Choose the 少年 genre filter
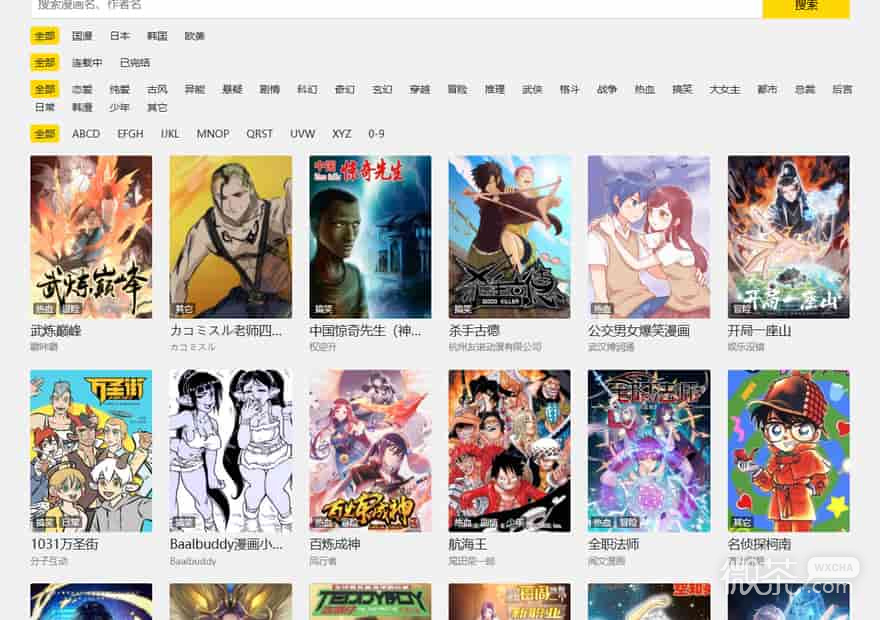This screenshot has width=880, height=620. (120, 107)
